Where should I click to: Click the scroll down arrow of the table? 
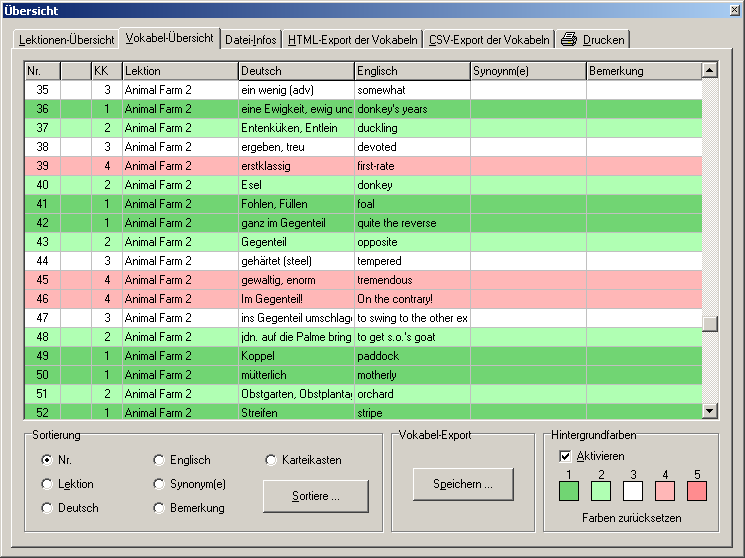(x=710, y=410)
